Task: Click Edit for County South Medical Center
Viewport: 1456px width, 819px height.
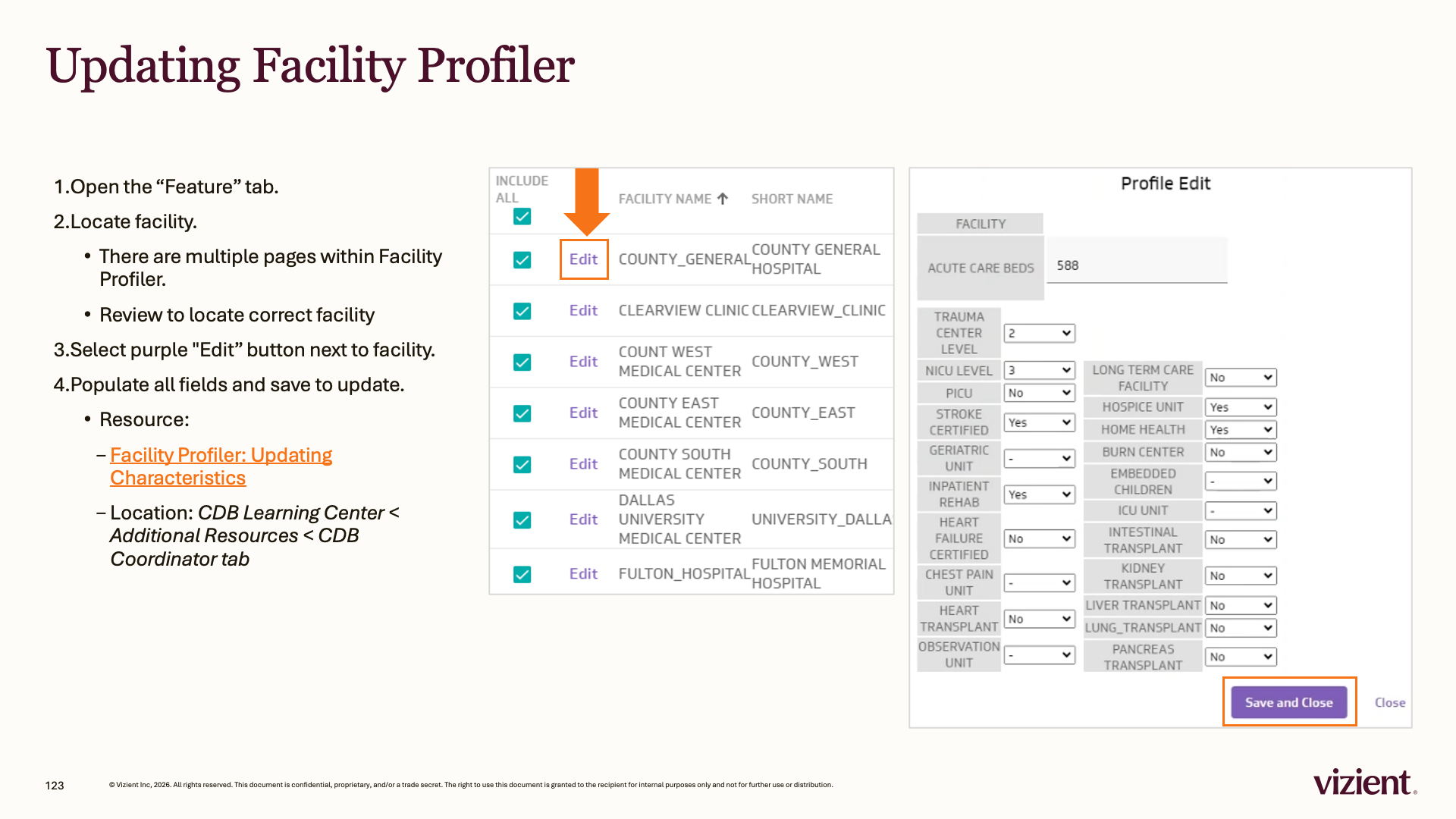Action: [x=583, y=463]
